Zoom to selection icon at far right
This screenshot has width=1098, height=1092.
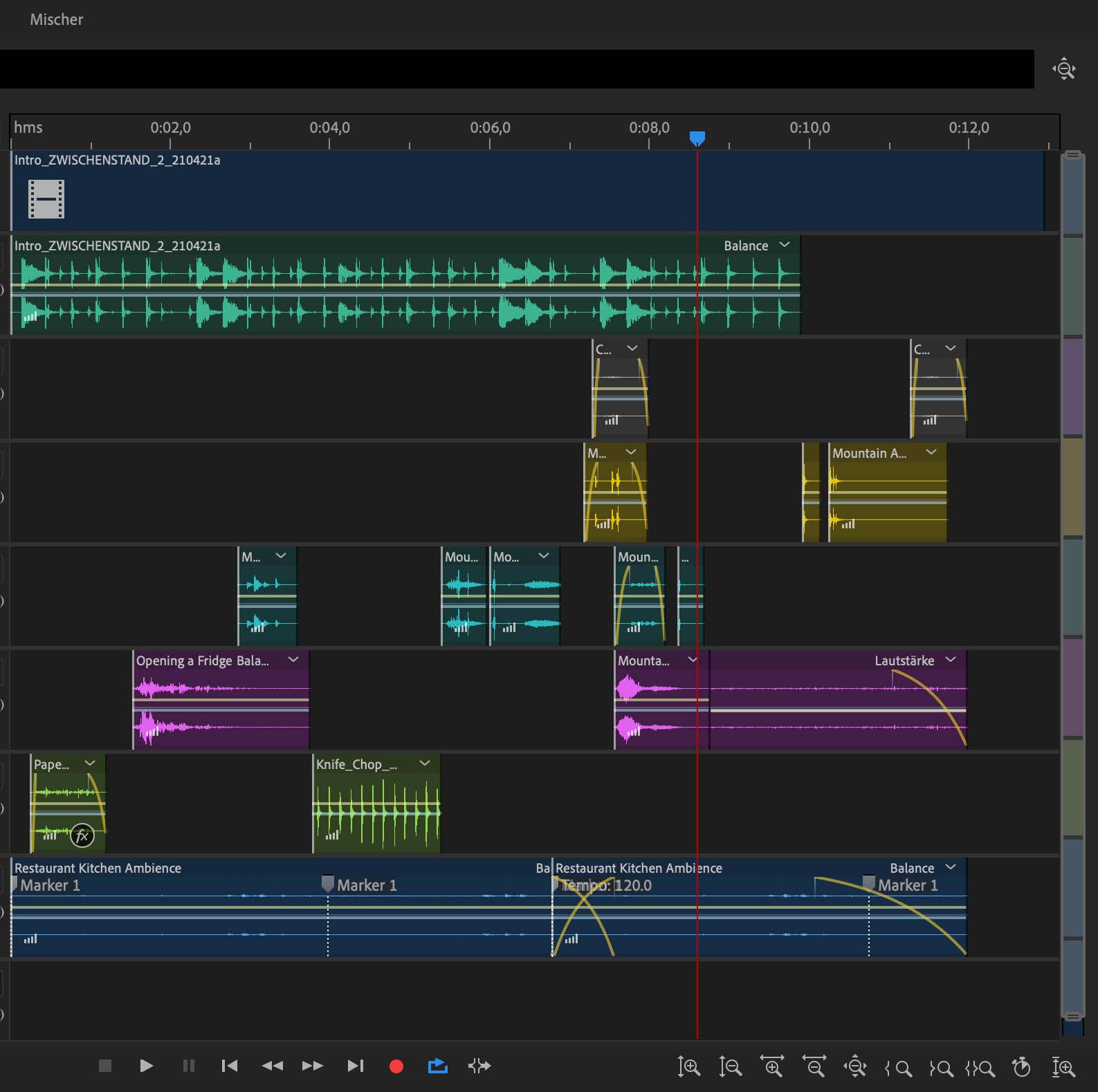1063,1067
